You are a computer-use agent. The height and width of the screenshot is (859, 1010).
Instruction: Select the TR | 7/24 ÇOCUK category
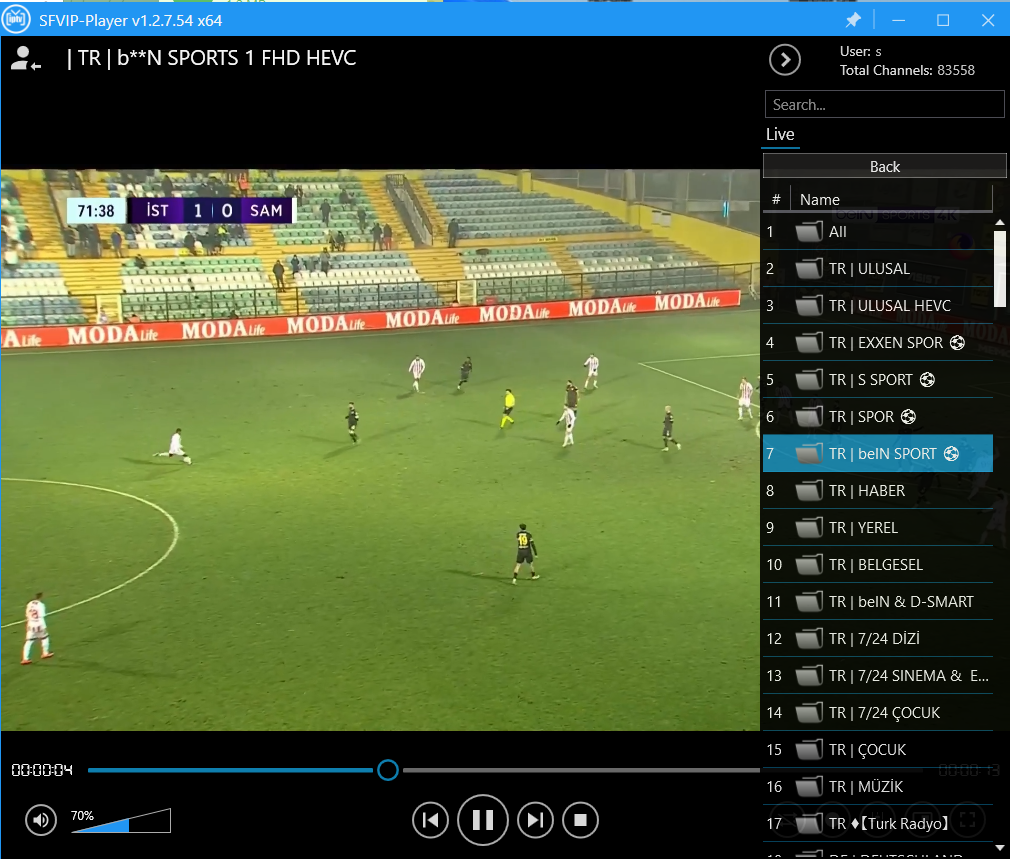tap(877, 713)
